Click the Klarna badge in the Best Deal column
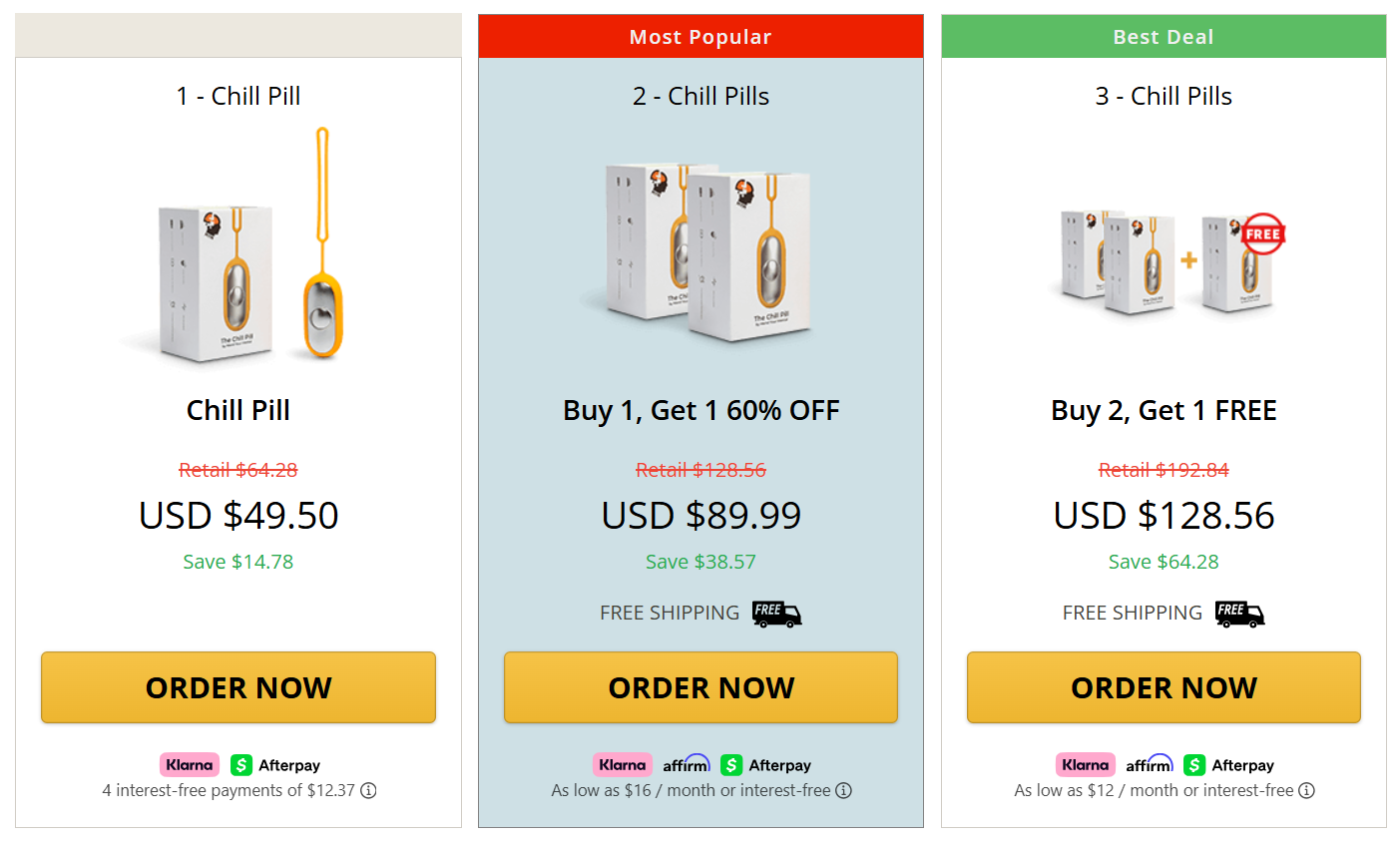The width and height of the screenshot is (1400, 843). pyautogui.click(x=1085, y=764)
